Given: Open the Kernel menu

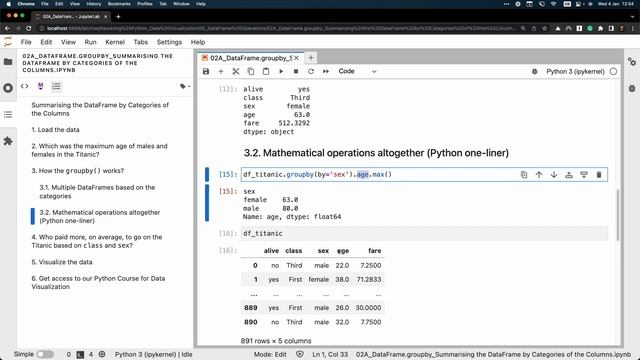Looking at the screenshot, I should pos(115,42).
